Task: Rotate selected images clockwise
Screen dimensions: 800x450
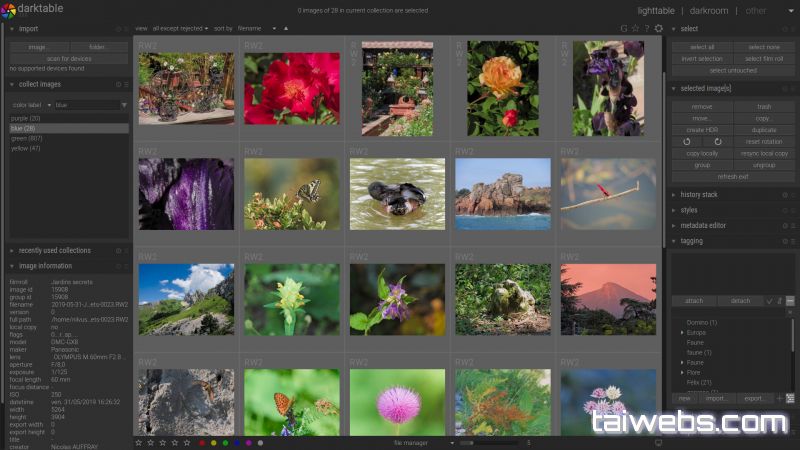Action: coord(717,141)
